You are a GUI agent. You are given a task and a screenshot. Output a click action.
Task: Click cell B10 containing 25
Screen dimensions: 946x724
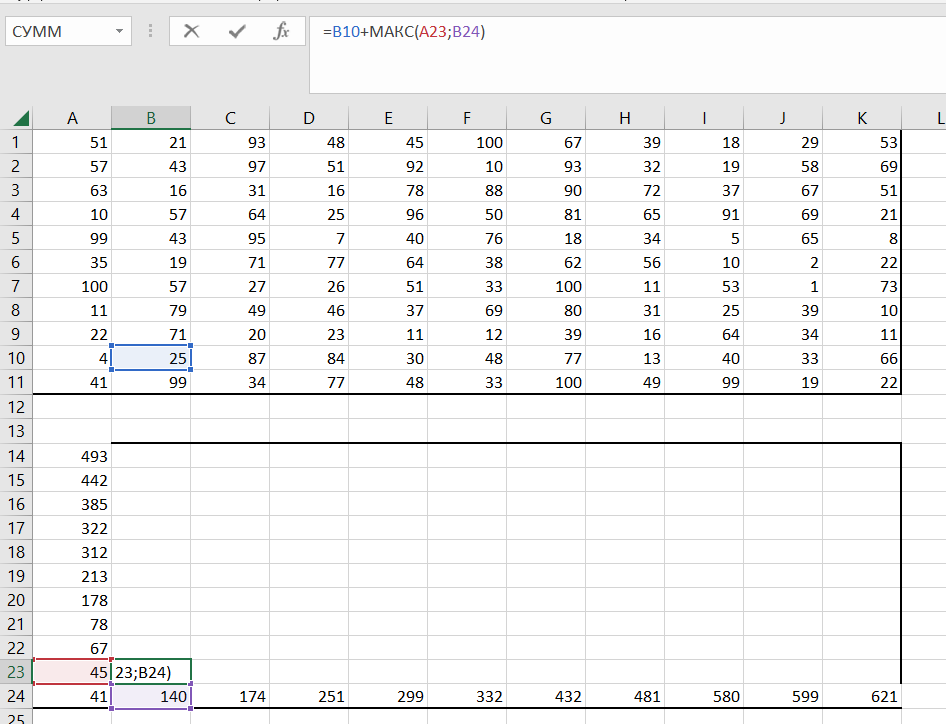pyautogui.click(x=151, y=358)
